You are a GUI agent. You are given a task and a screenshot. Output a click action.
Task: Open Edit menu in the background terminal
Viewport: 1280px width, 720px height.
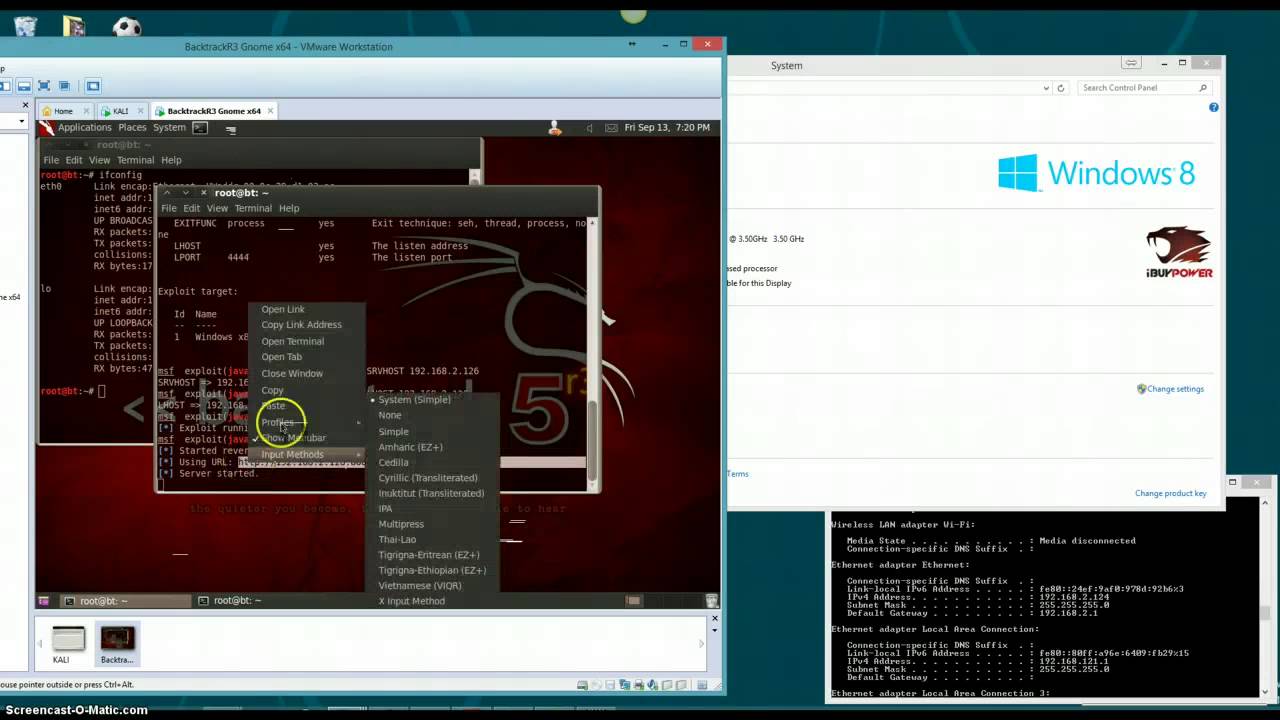point(74,160)
